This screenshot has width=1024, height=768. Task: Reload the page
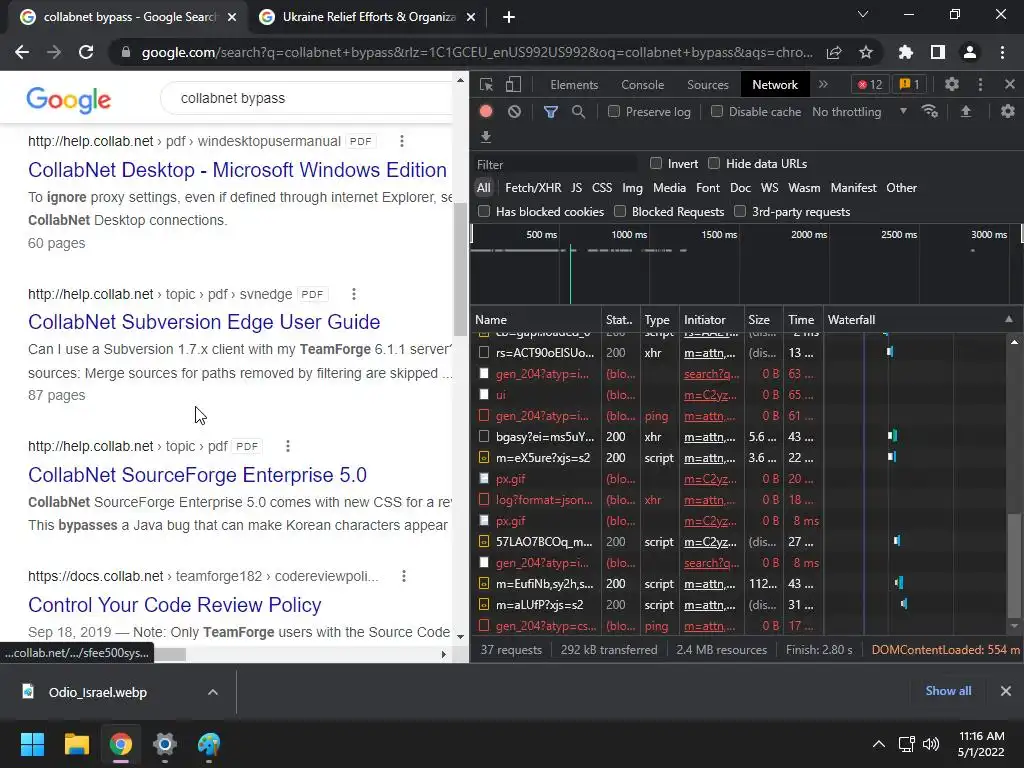click(x=86, y=52)
